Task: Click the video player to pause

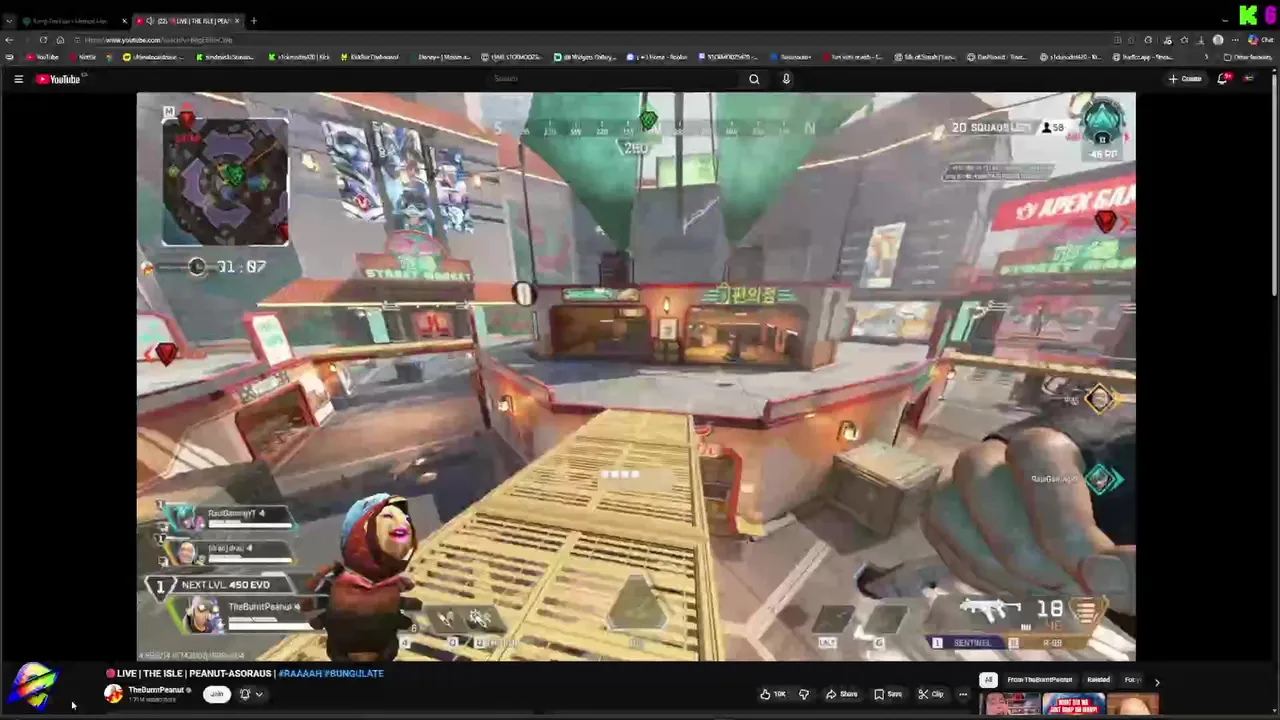Action: click(636, 376)
